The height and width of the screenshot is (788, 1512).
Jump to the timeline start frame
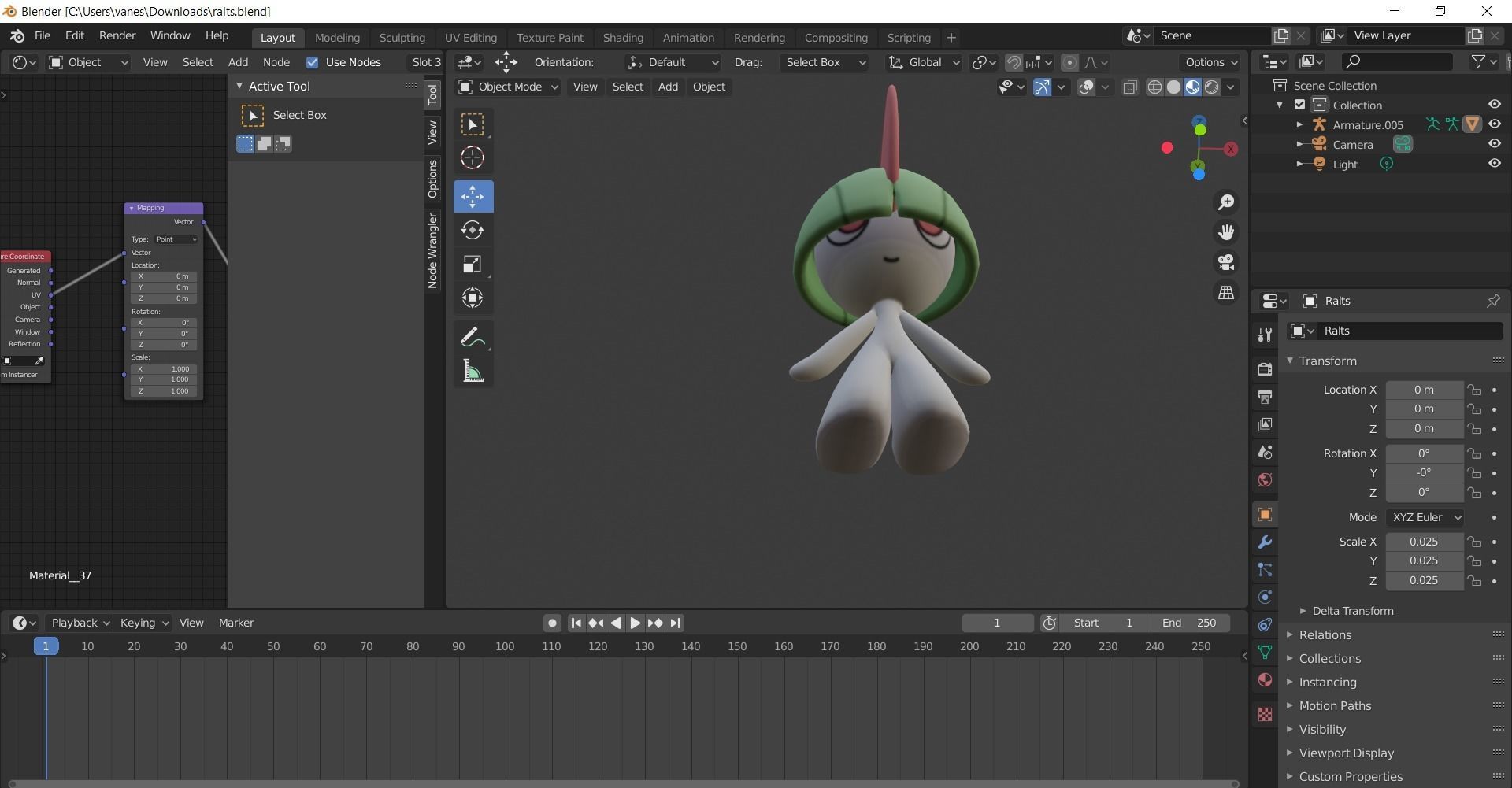click(576, 623)
